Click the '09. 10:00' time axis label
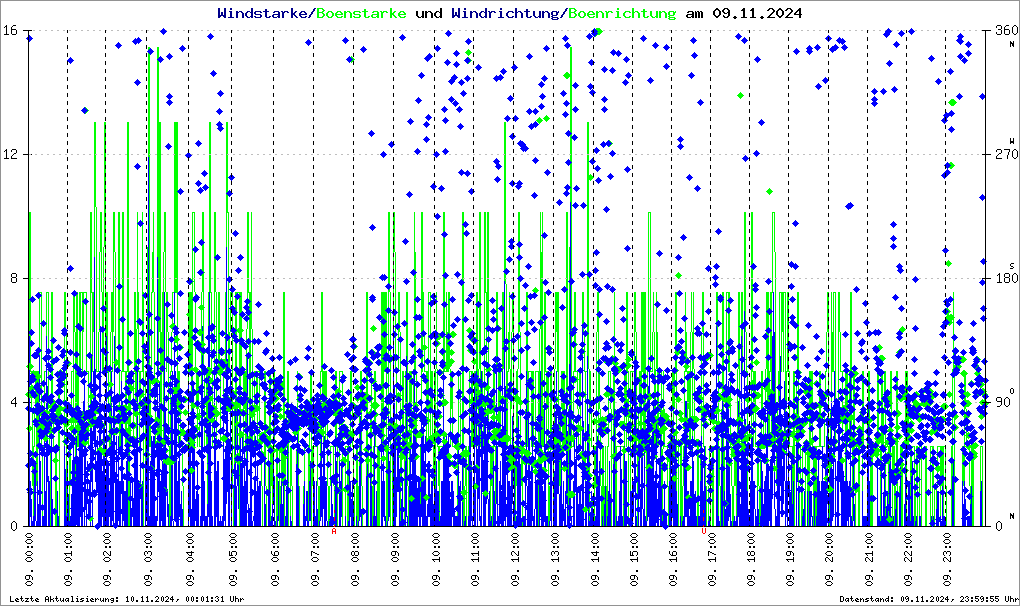Image resolution: width=1020 pixels, height=606 pixels. coord(435,560)
